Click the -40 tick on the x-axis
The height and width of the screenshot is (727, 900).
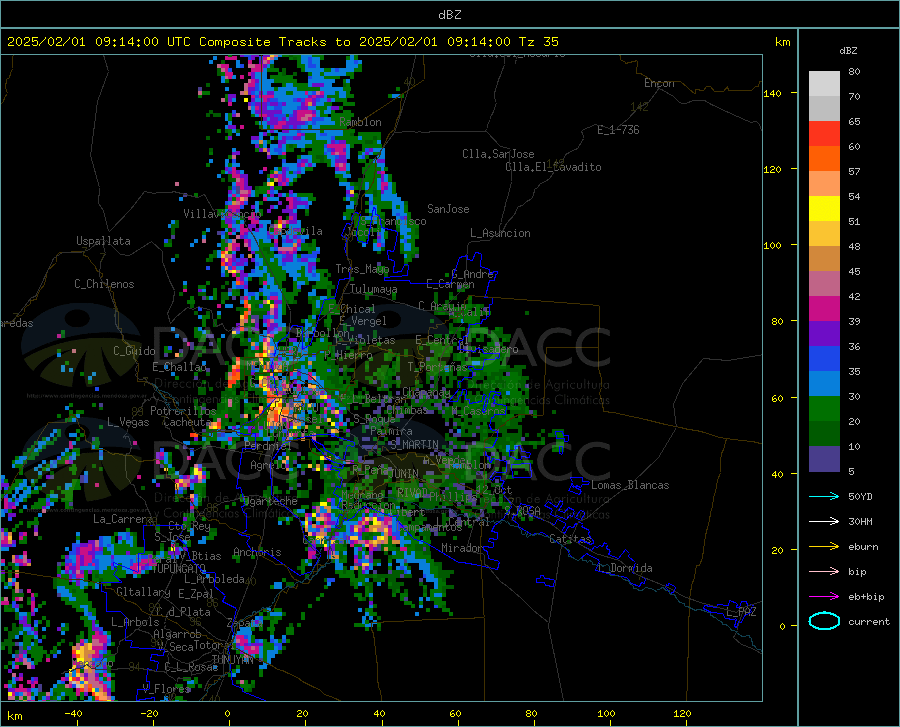click(x=73, y=714)
